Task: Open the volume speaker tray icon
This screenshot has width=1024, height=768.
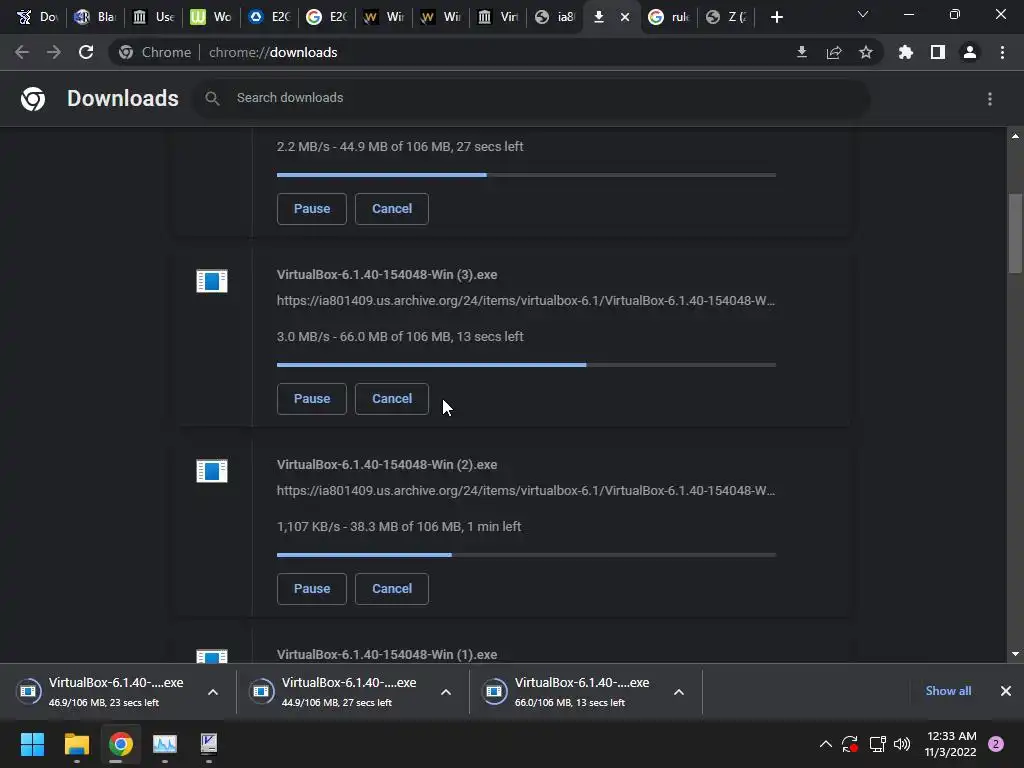Action: click(902, 744)
